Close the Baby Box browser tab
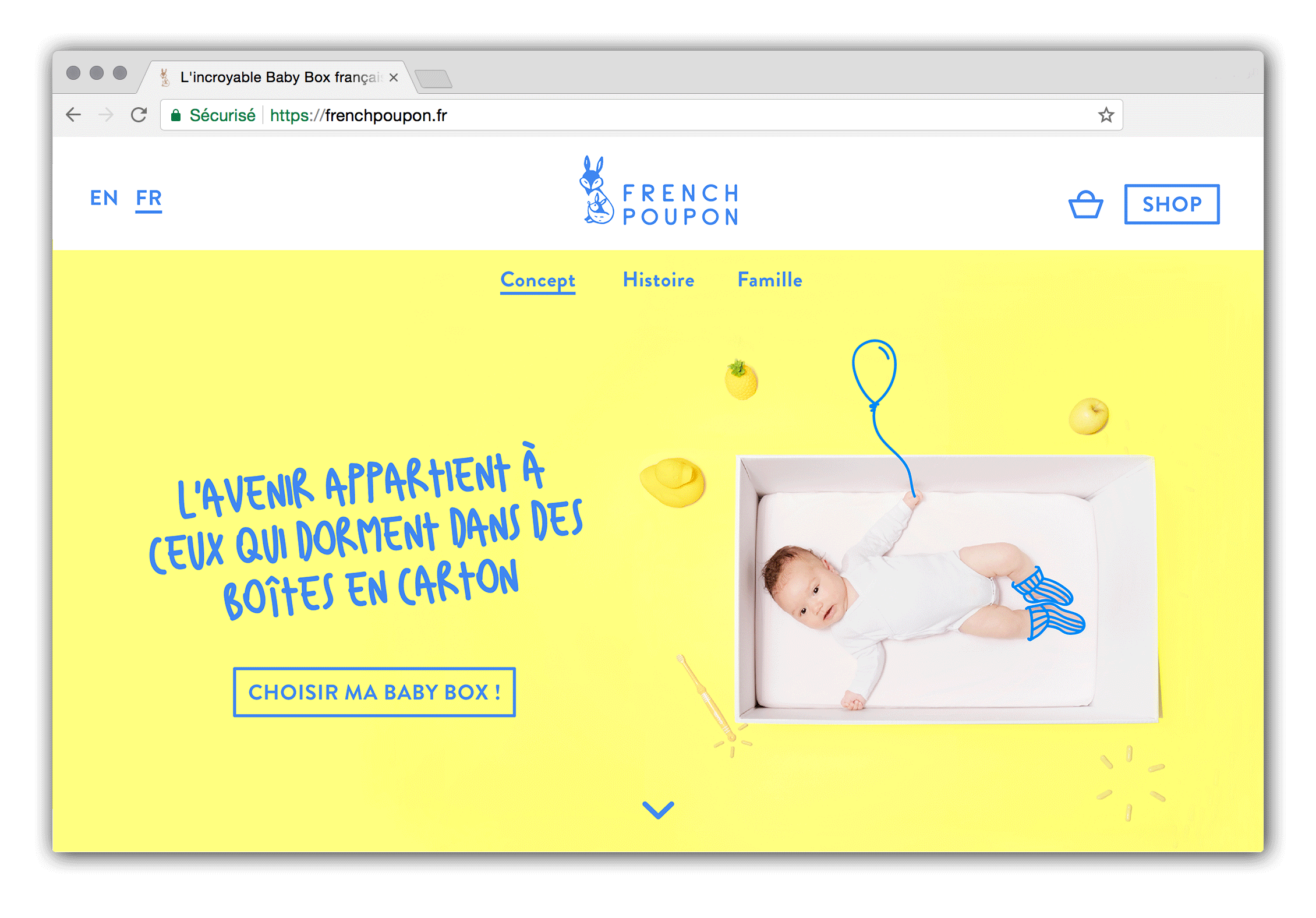 394,77
